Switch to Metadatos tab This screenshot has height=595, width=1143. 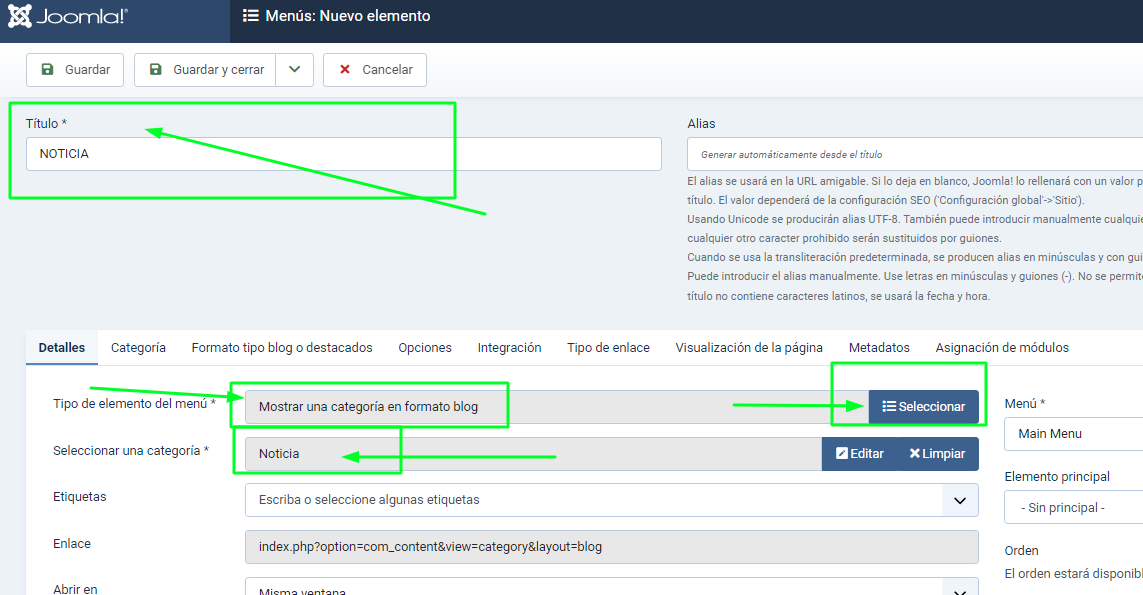(x=879, y=348)
